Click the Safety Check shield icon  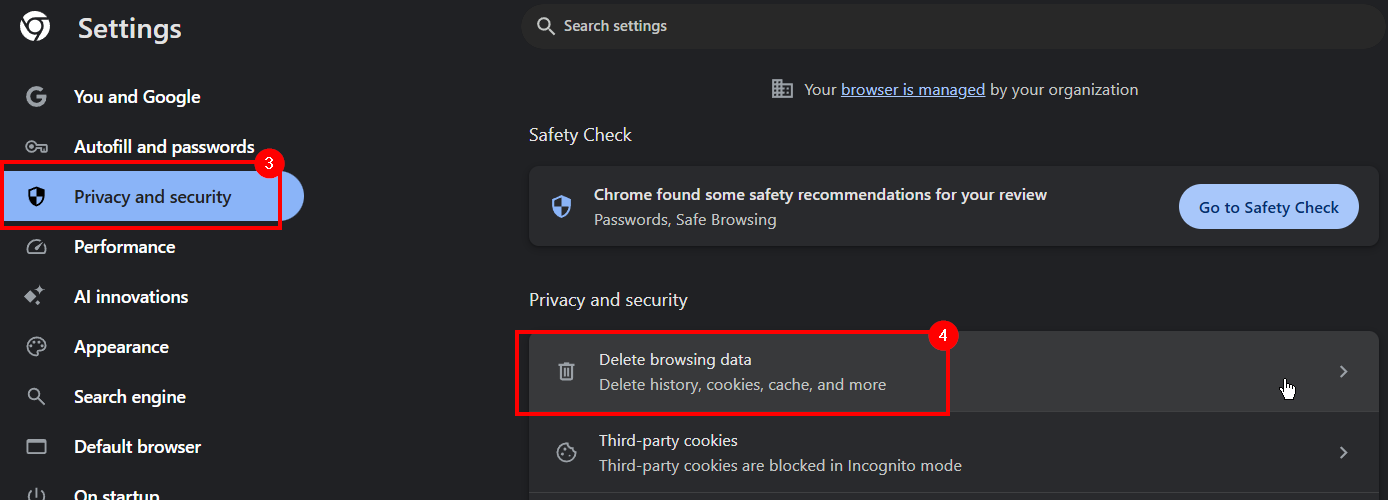(x=562, y=207)
